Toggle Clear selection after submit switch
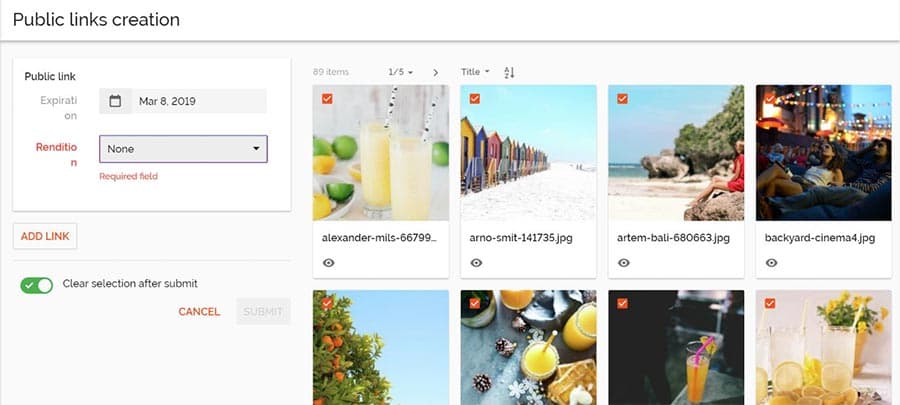The height and width of the screenshot is (405, 900). (36, 285)
